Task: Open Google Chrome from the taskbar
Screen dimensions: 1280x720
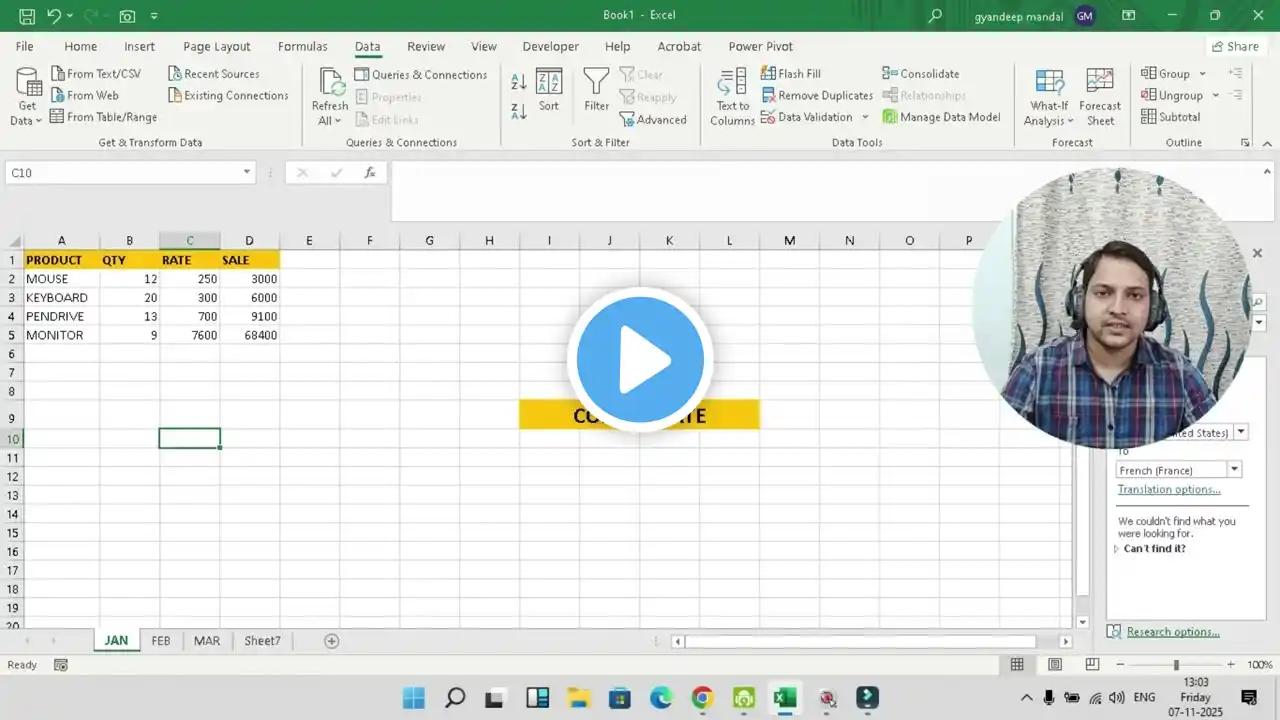Action: [x=702, y=698]
